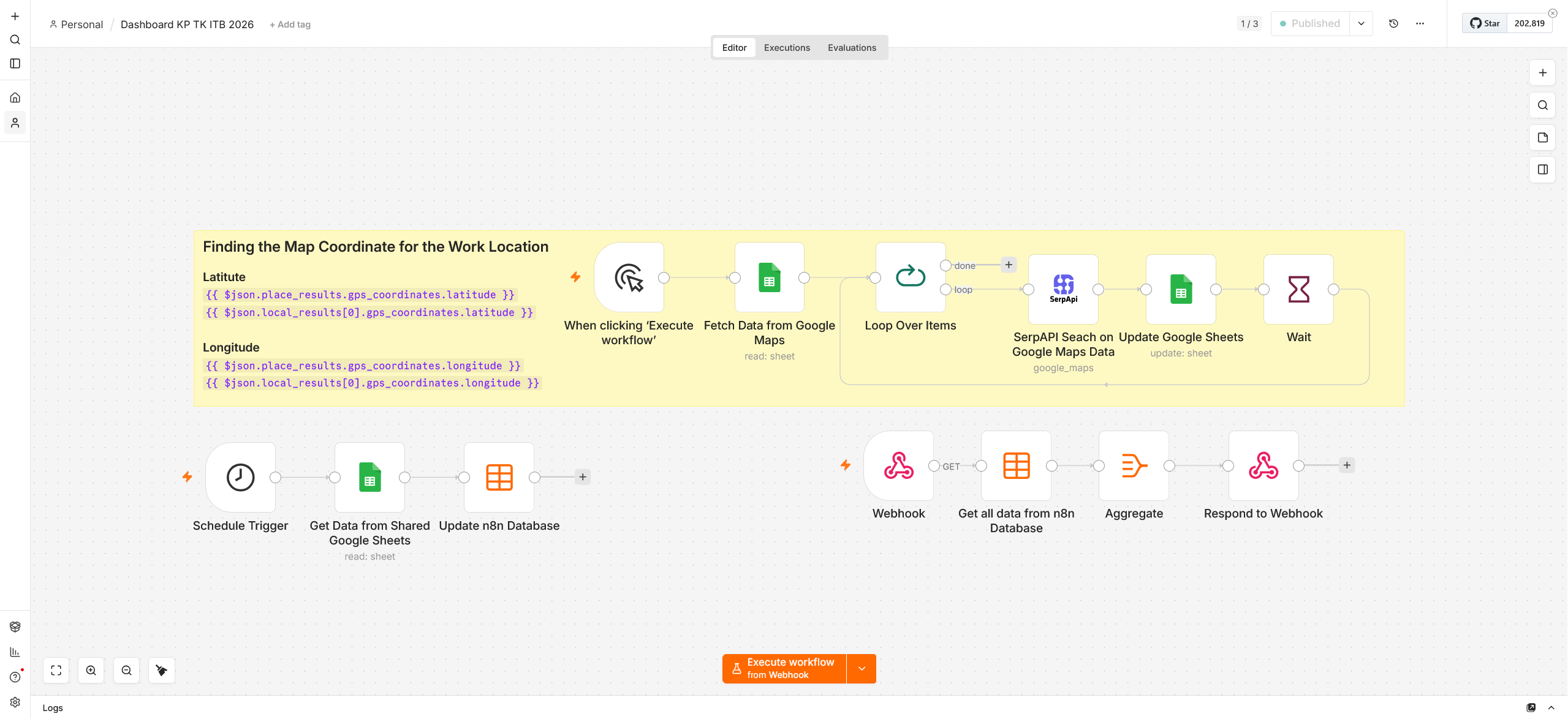
Task: Open the Respond to Webhook node
Action: click(x=1263, y=465)
